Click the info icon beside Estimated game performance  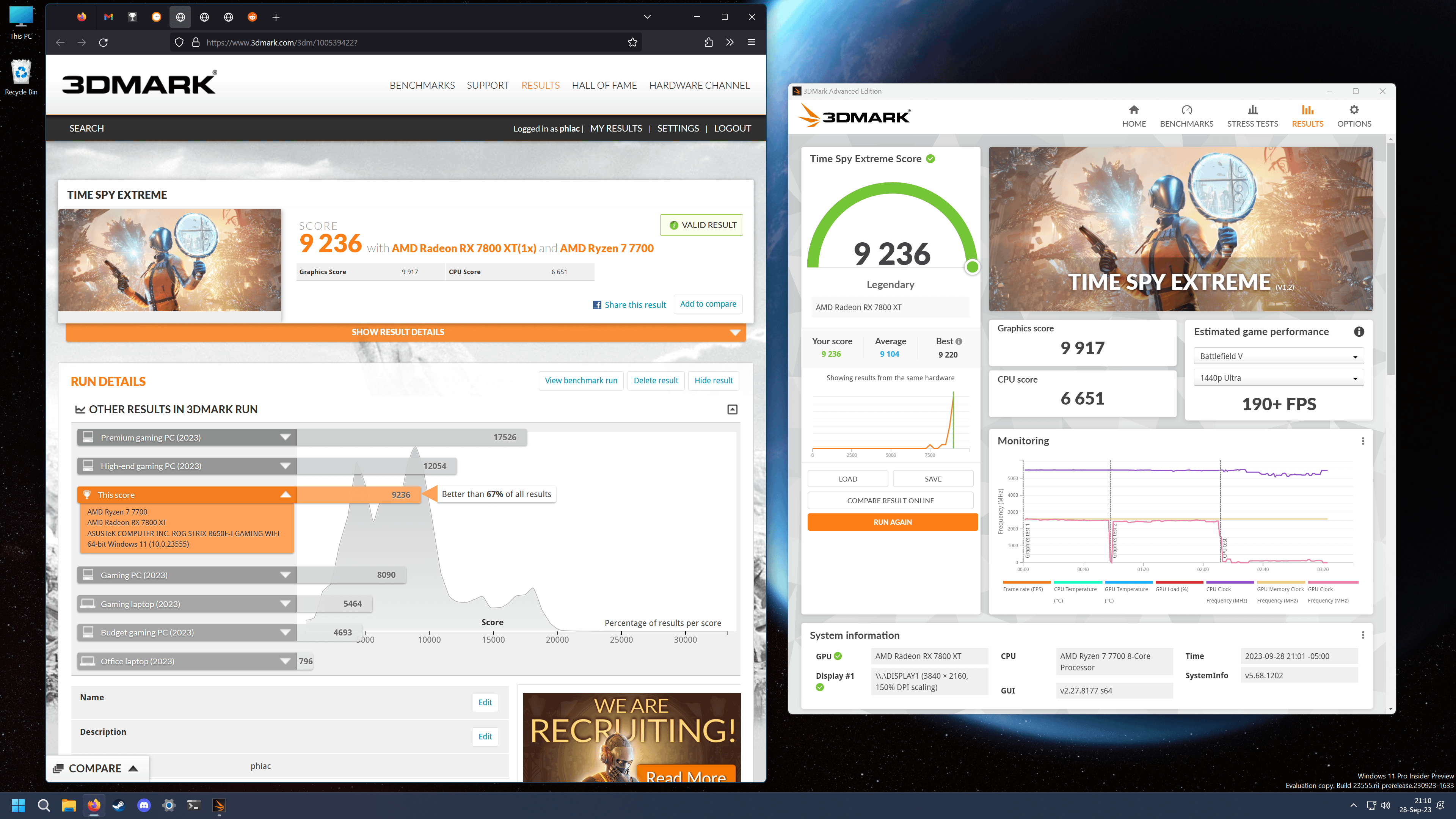[x=1359, y=332]
